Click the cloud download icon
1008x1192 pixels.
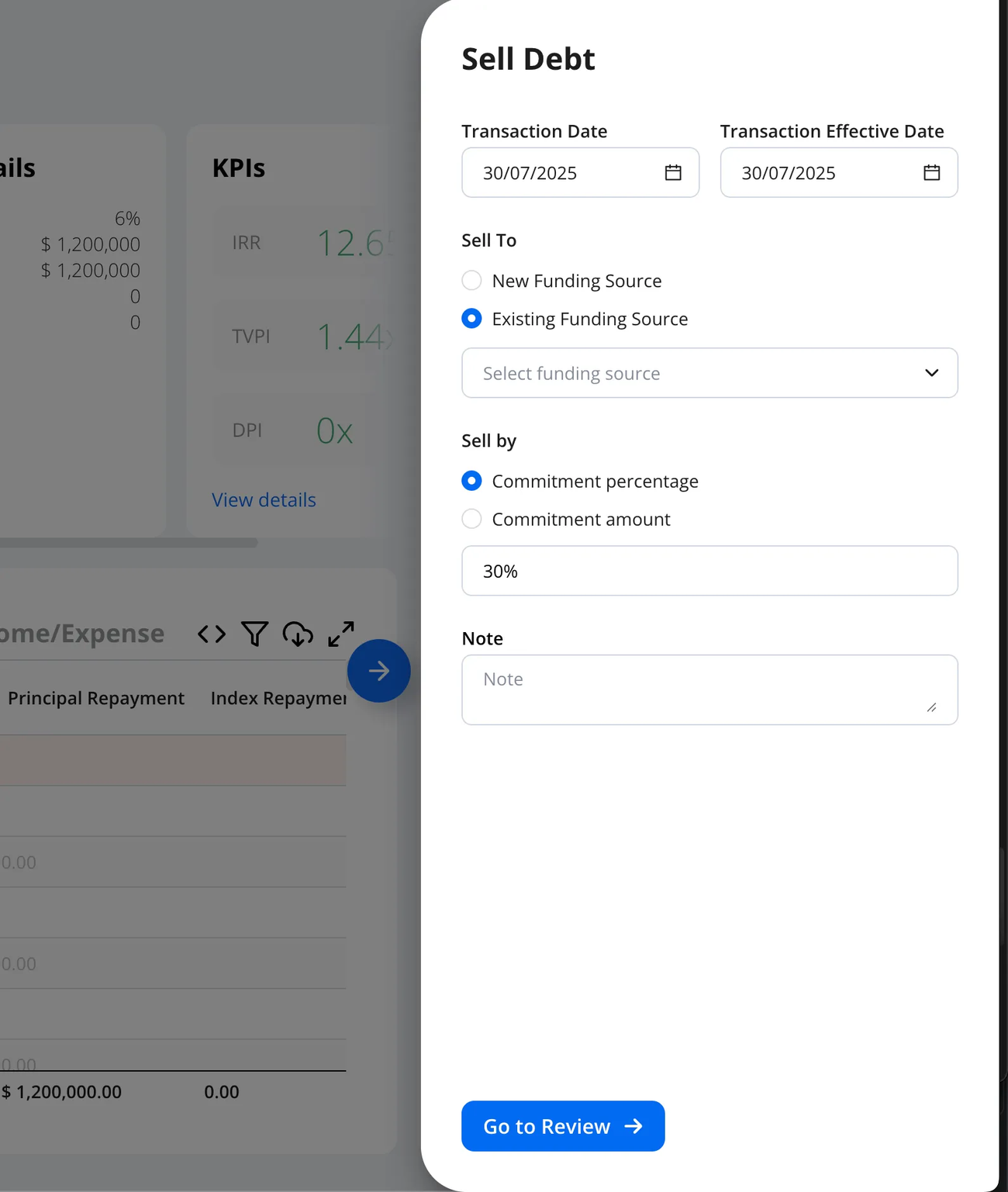click(x=298, y=634)
